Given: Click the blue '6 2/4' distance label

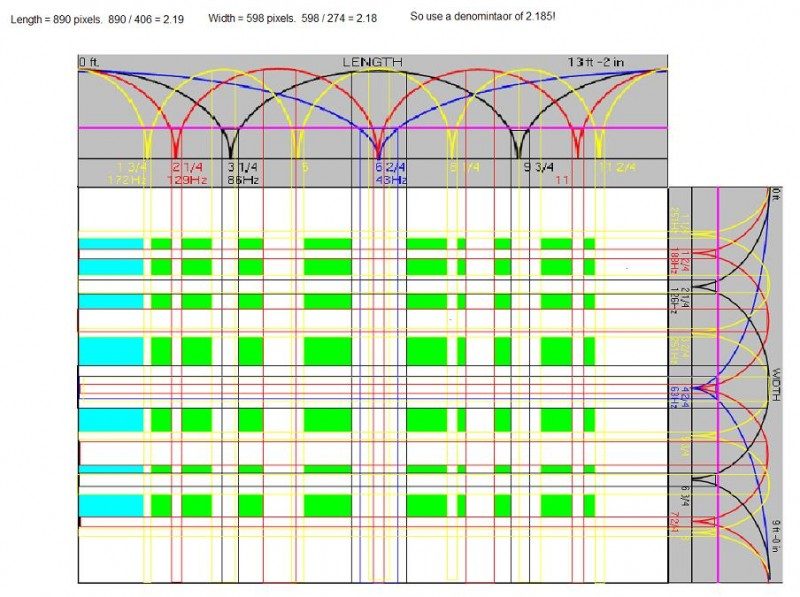Looking at the screenshot, I should [x=390, y=167].
